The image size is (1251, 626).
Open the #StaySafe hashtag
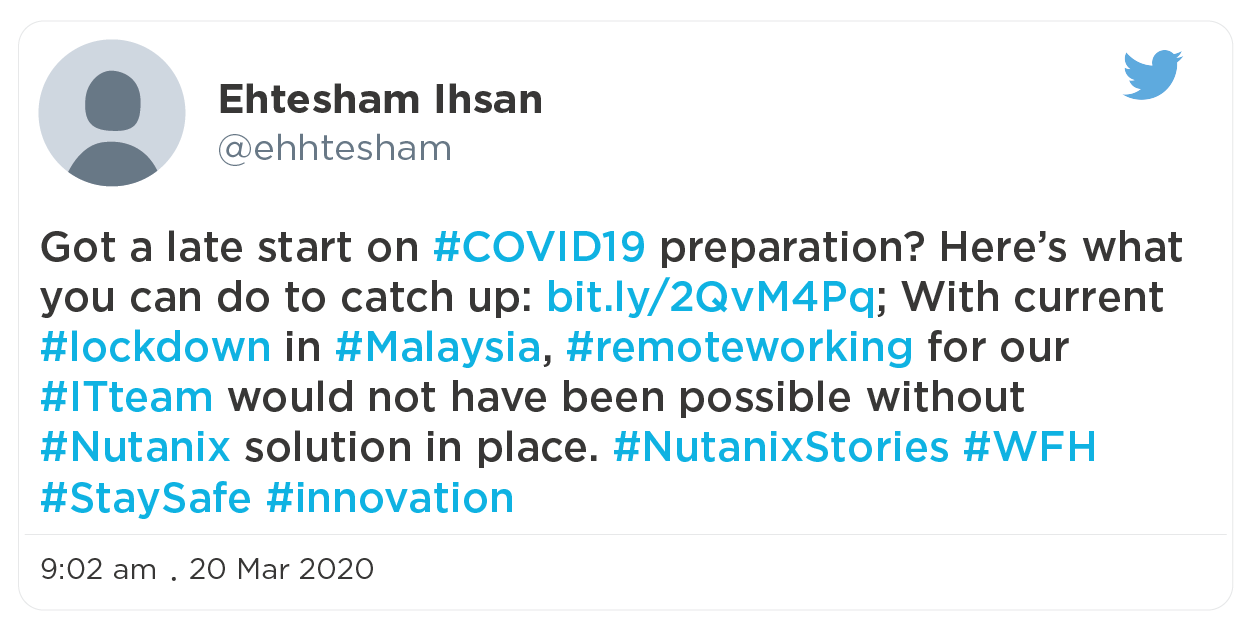pyautogui.click(x=146, y=497)
